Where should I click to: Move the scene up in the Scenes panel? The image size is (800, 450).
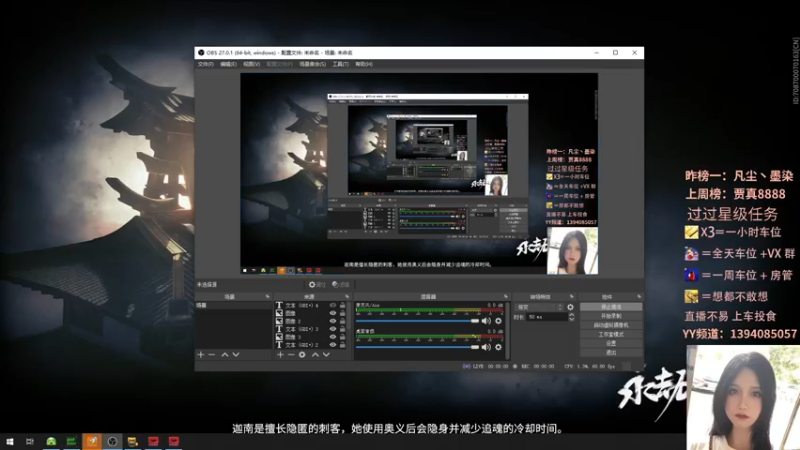point(225,355)
